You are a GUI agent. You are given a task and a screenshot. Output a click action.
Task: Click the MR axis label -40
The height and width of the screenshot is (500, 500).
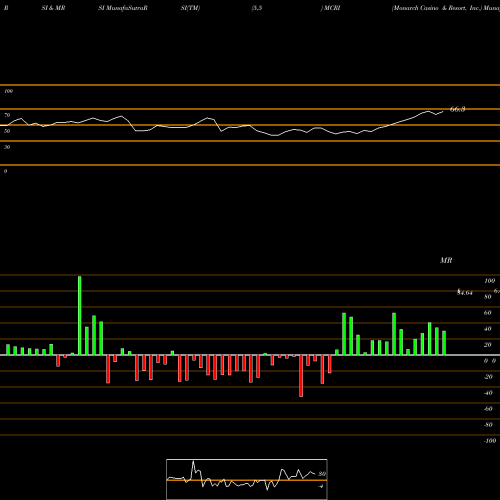pyautogui.click(x=488, y=393)
